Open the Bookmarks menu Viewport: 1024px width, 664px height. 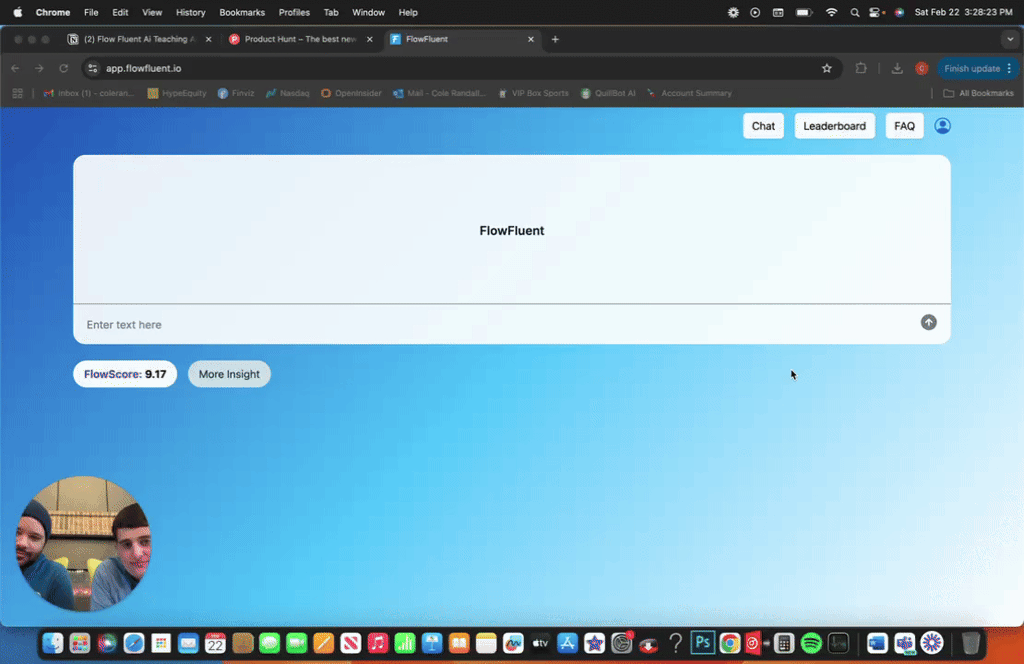click(242, 12)
